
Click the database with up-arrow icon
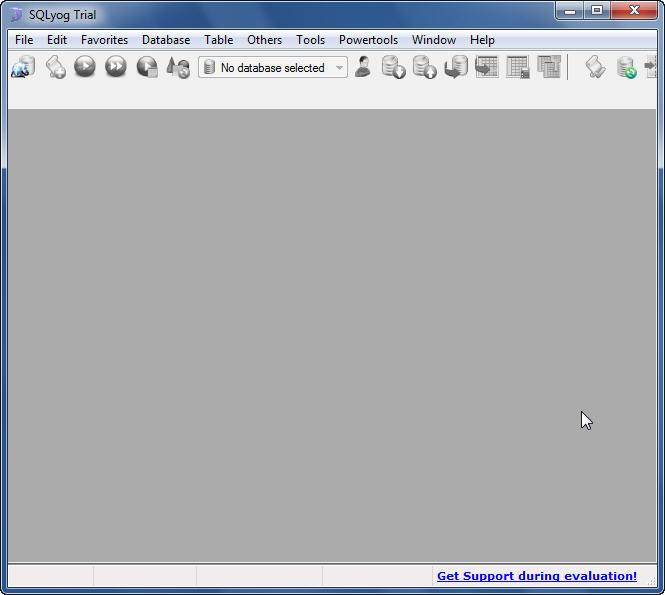(425, 67)
